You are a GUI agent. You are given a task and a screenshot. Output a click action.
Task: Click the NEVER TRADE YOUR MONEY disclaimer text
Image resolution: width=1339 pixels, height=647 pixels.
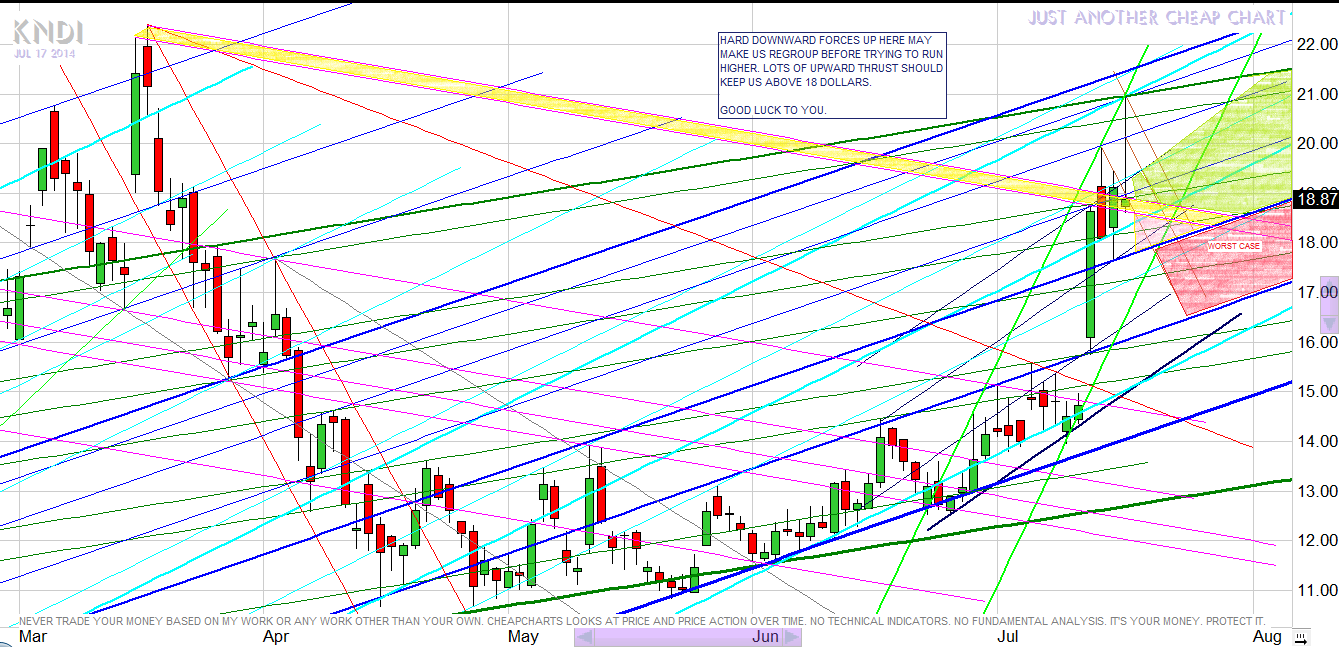(640, 621)
